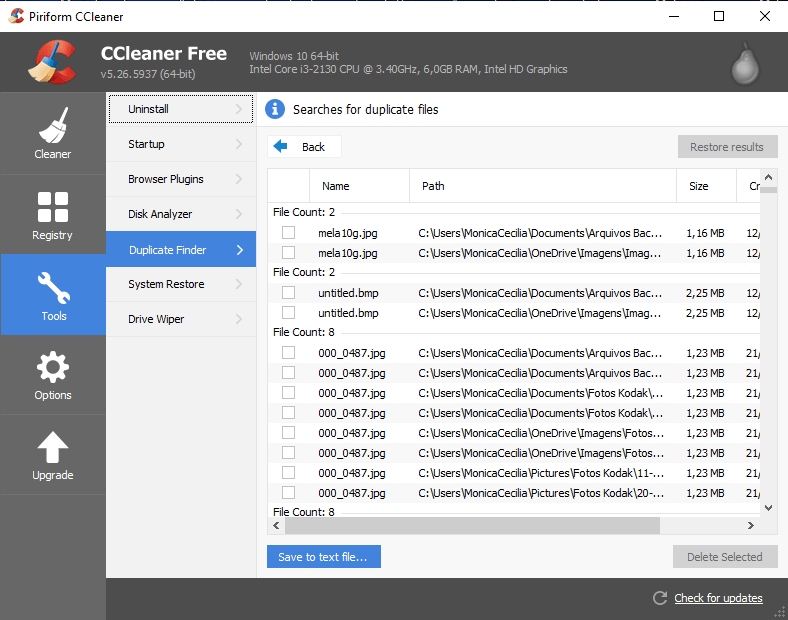Click 'File Count: 8' header above 000_0487.jpg

pyautogui.click(x=304, y=332)
